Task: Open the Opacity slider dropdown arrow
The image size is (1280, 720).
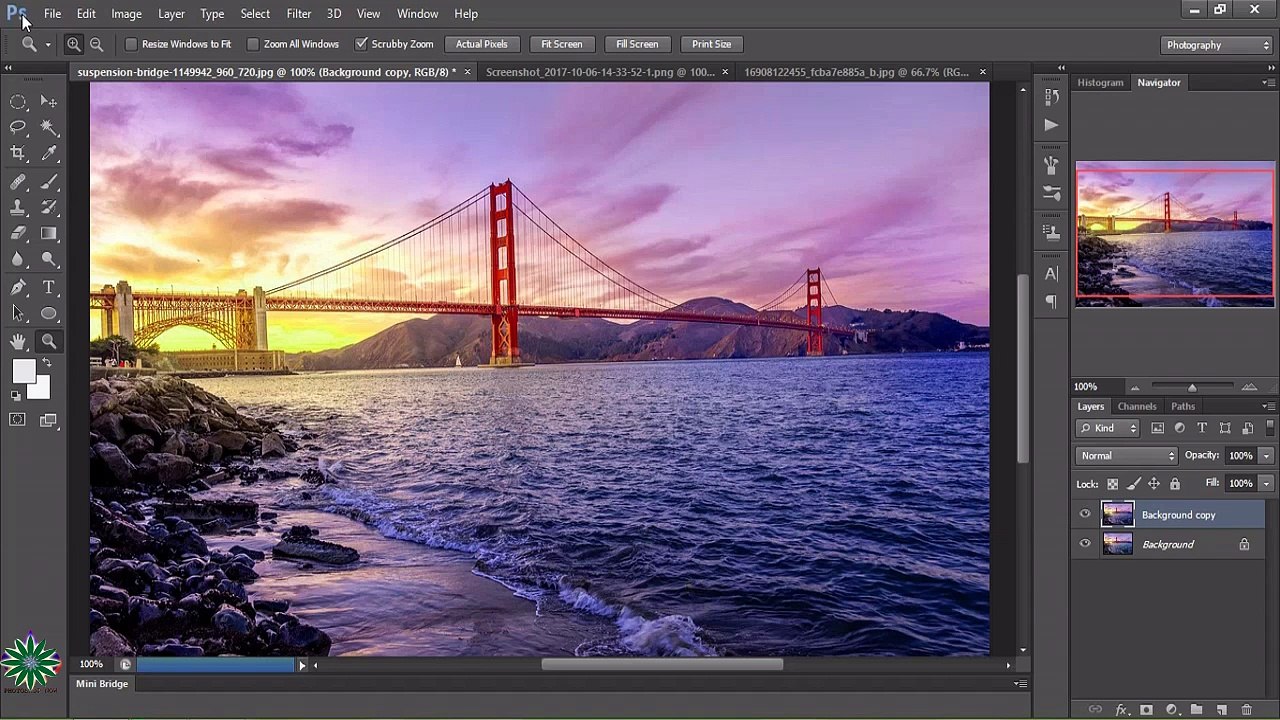Action: 1266,456
